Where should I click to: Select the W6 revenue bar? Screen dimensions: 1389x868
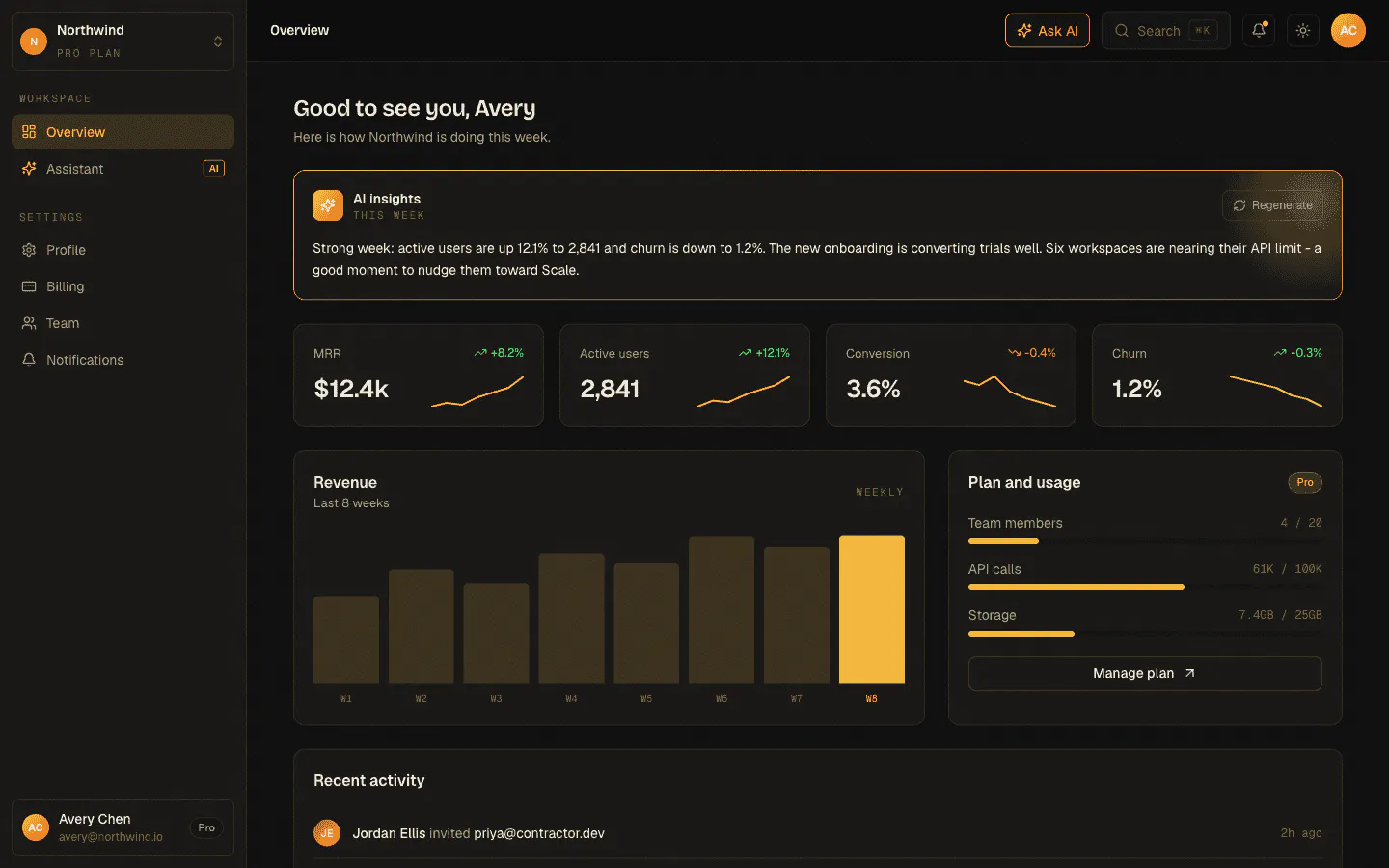(722, 610)
